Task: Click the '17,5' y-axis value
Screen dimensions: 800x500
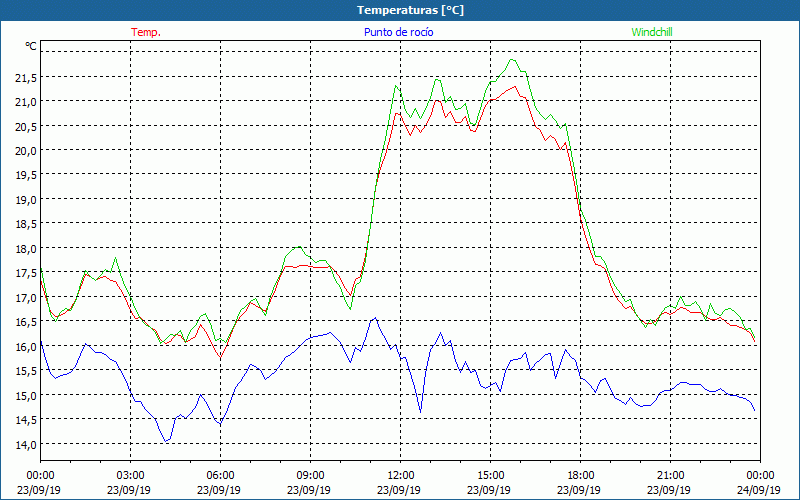Action: 26,273
